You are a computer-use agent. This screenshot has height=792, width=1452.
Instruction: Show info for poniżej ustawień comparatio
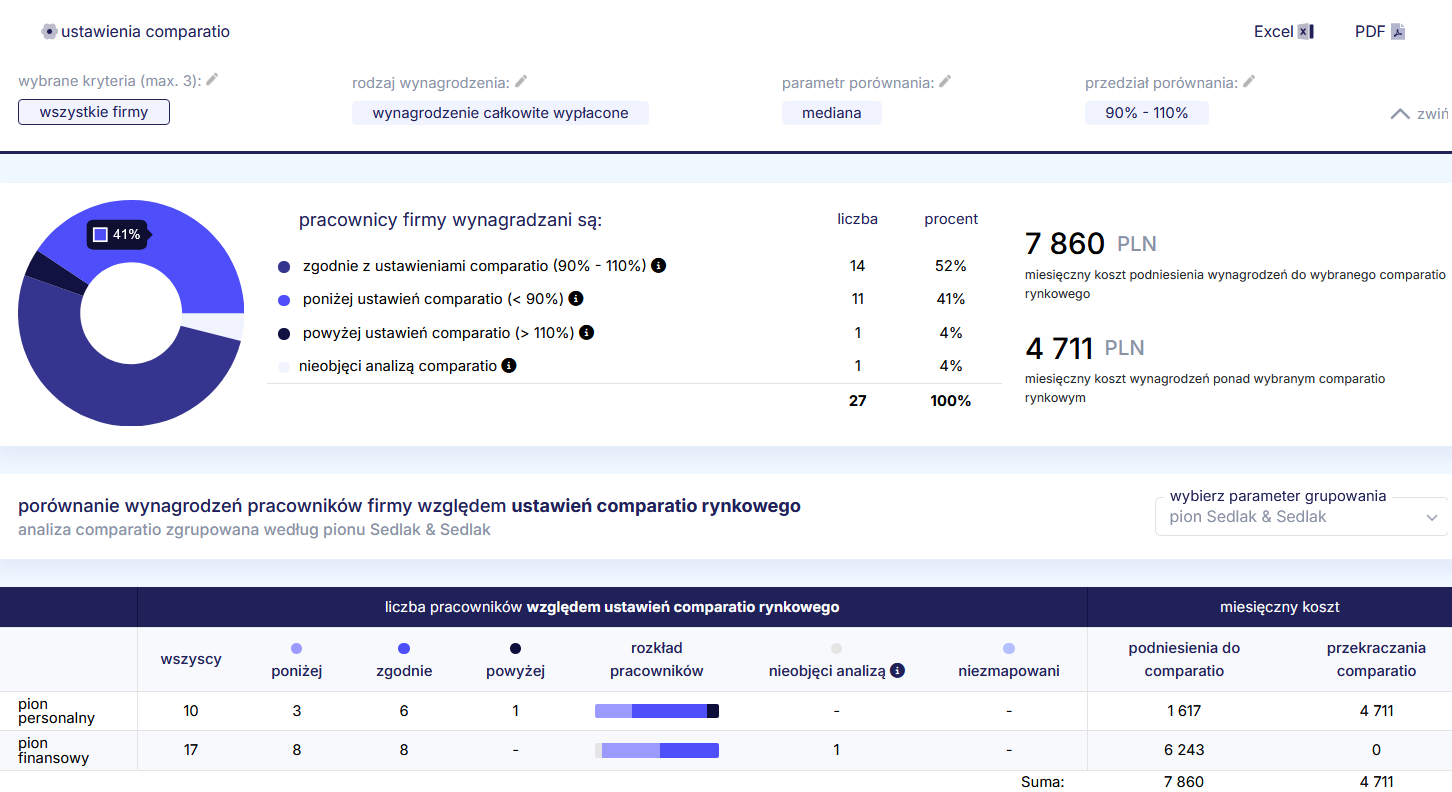576,298
